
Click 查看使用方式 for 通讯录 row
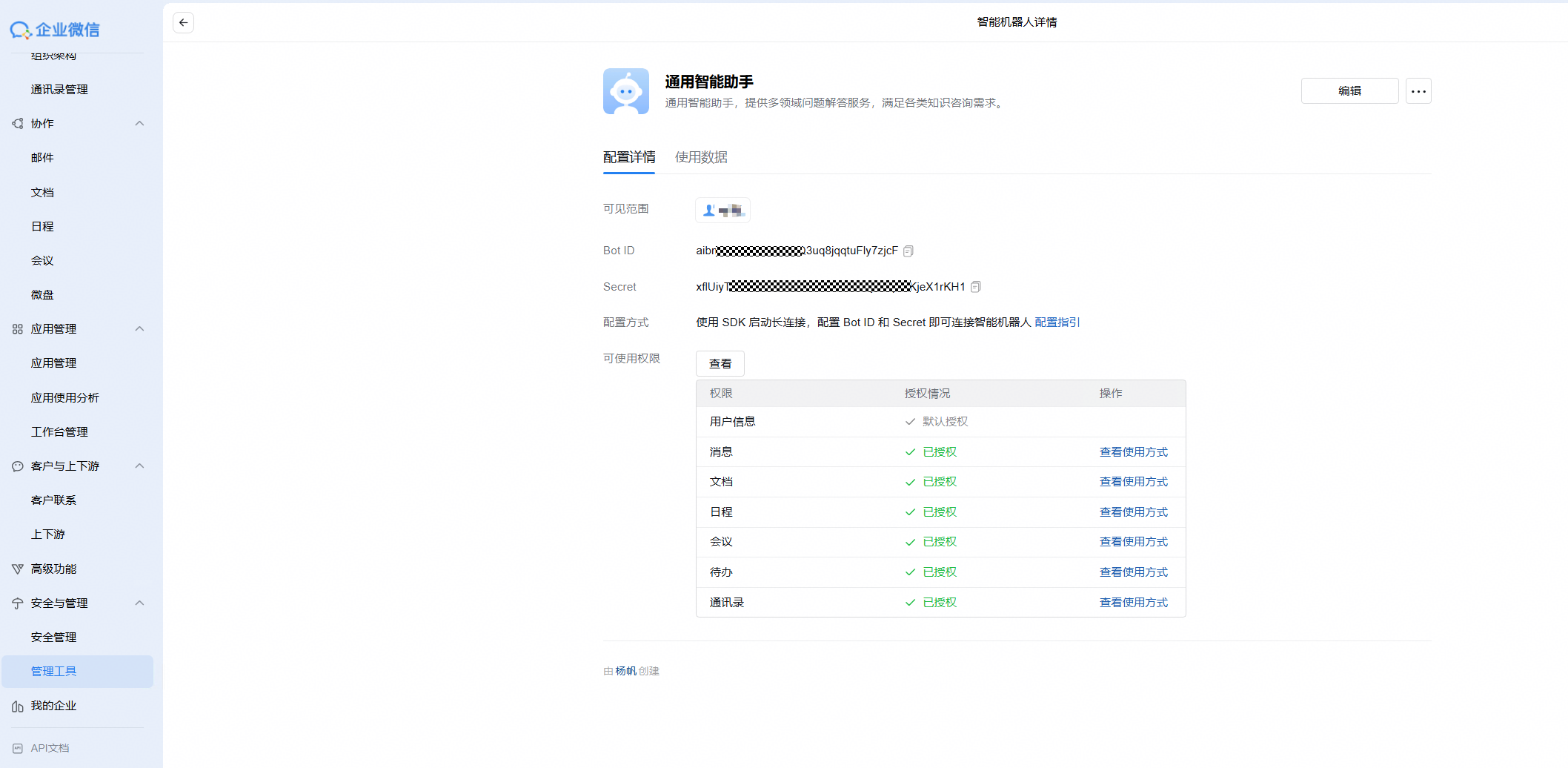tap(1134, 603)
